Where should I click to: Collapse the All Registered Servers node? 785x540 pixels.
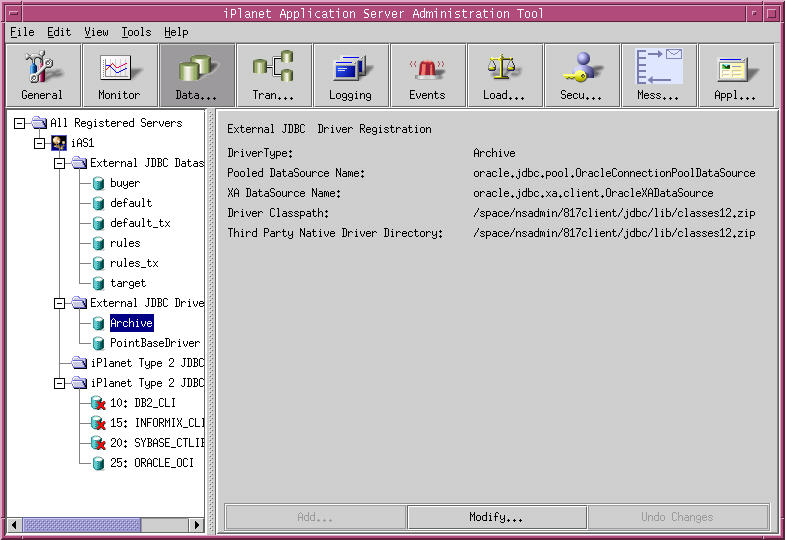click(x=20, y=123)
